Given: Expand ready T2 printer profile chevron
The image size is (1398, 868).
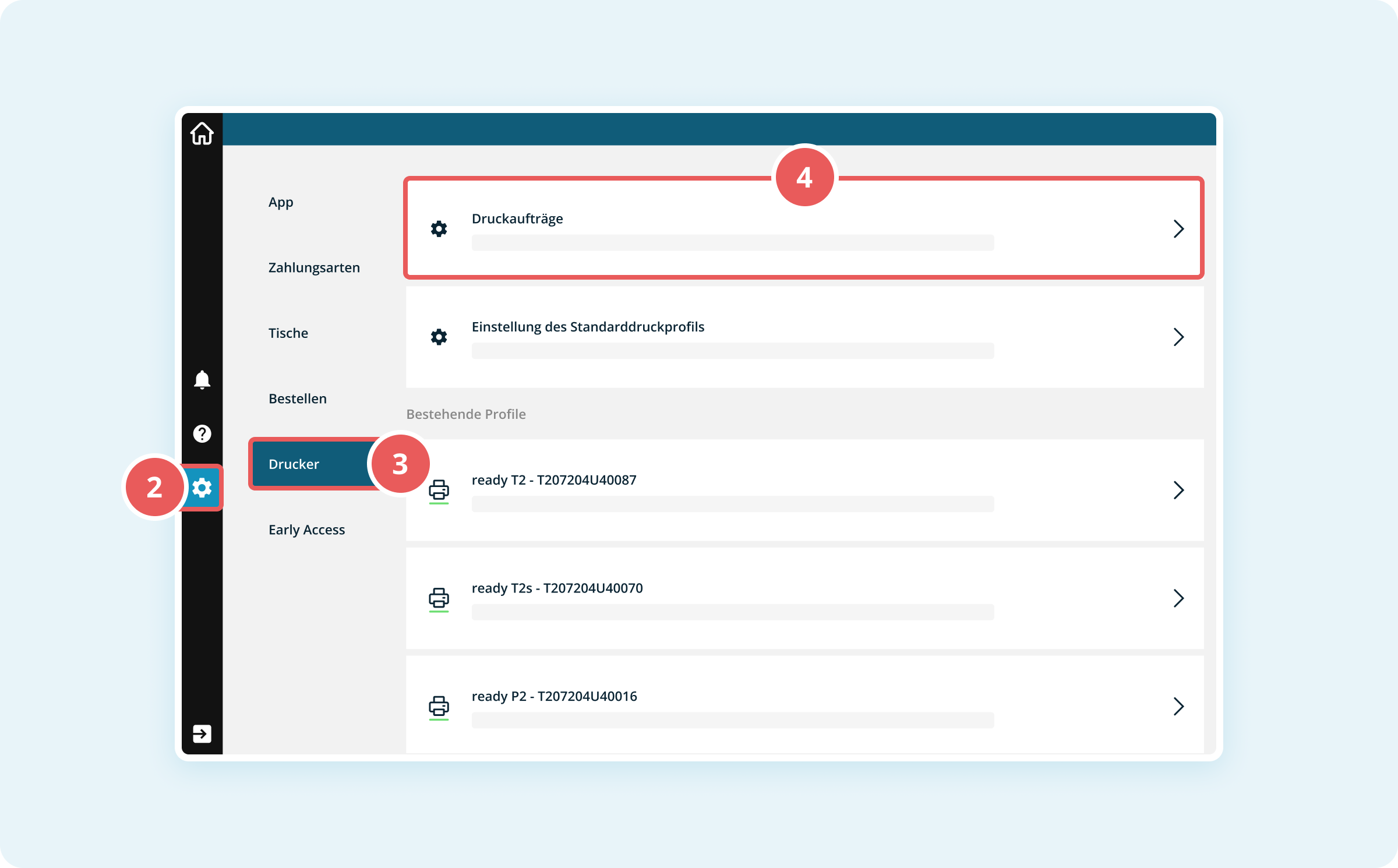Looking at the screenshot, I should [x=1178, y=490].
